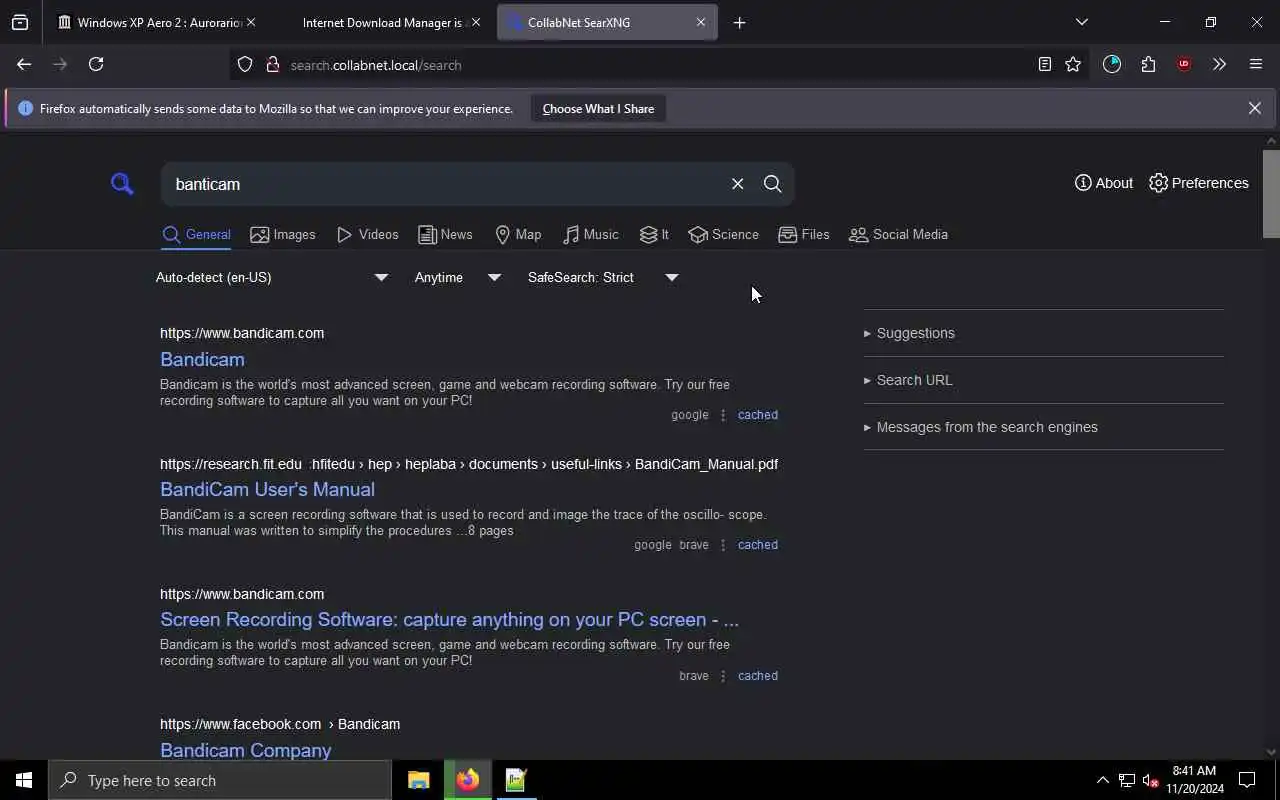Click the site information lock icon
Screen dimensions: 1280x800
coord(272,65)
